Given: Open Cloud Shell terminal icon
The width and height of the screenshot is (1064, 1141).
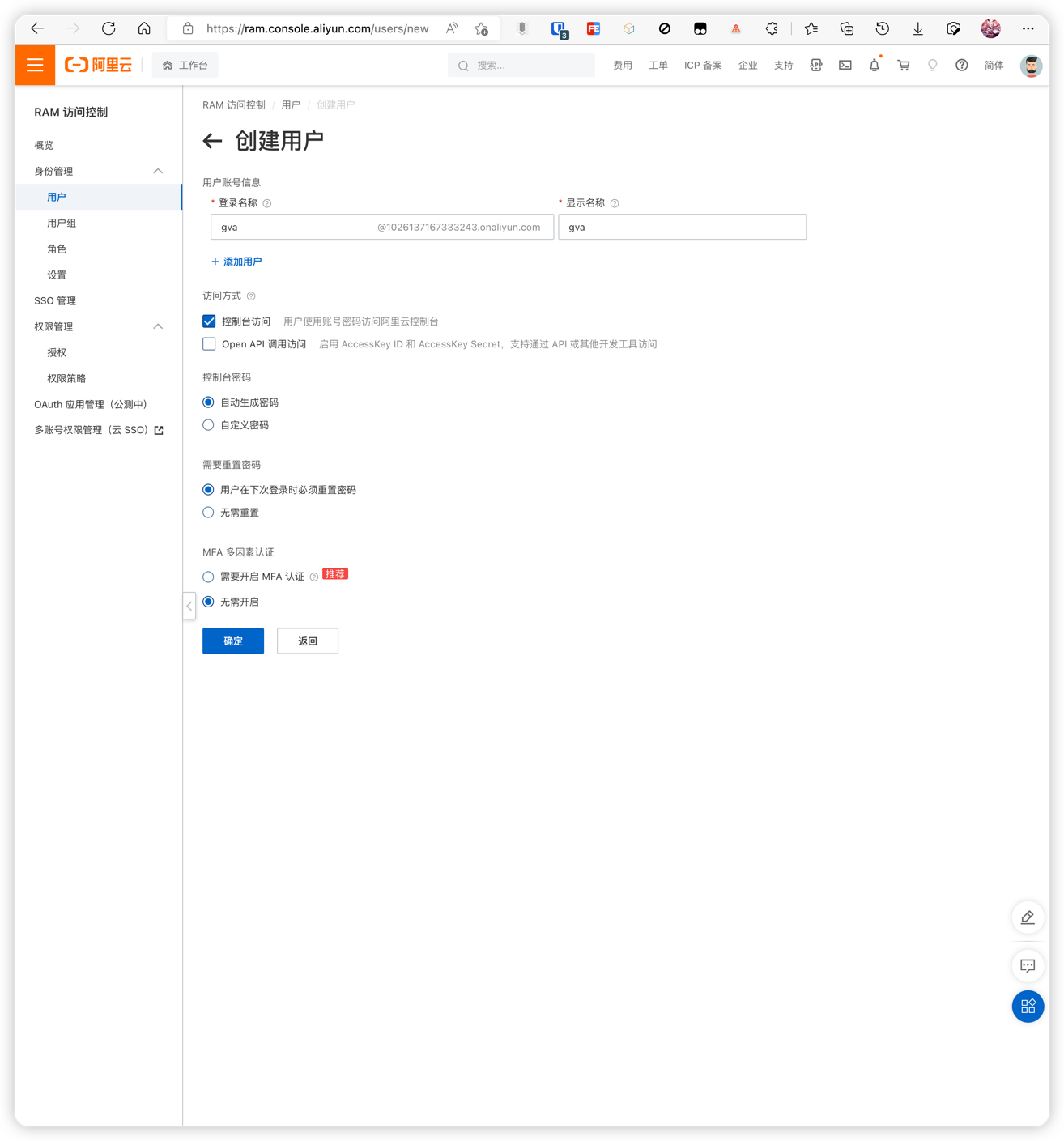Looking at the screenshot, I should 845,66.
